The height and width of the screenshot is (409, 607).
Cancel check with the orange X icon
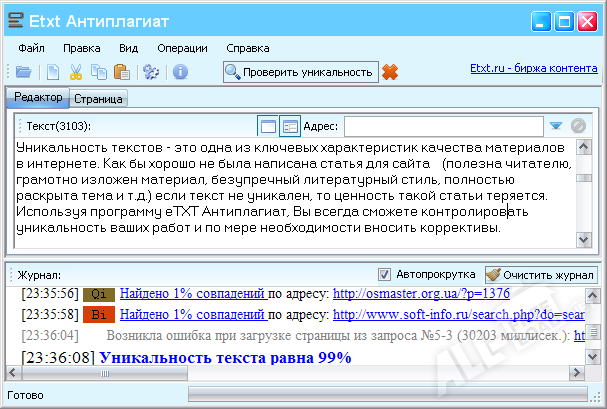click(390, 71)
